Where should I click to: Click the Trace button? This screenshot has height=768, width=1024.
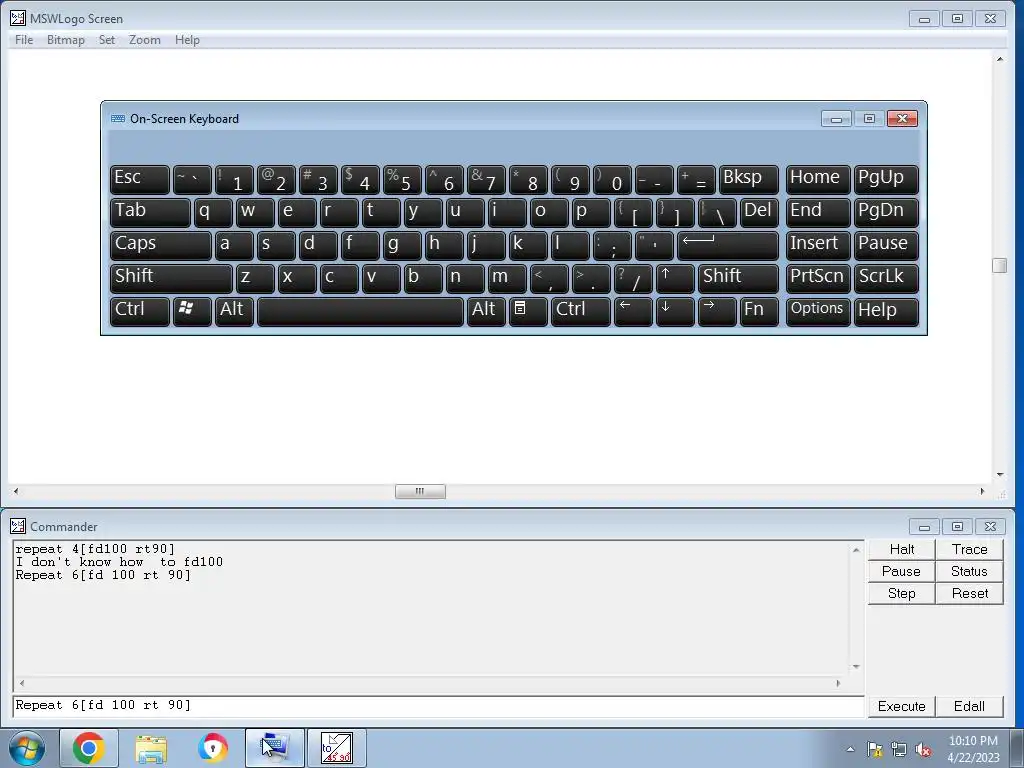[x=969, y=549]
